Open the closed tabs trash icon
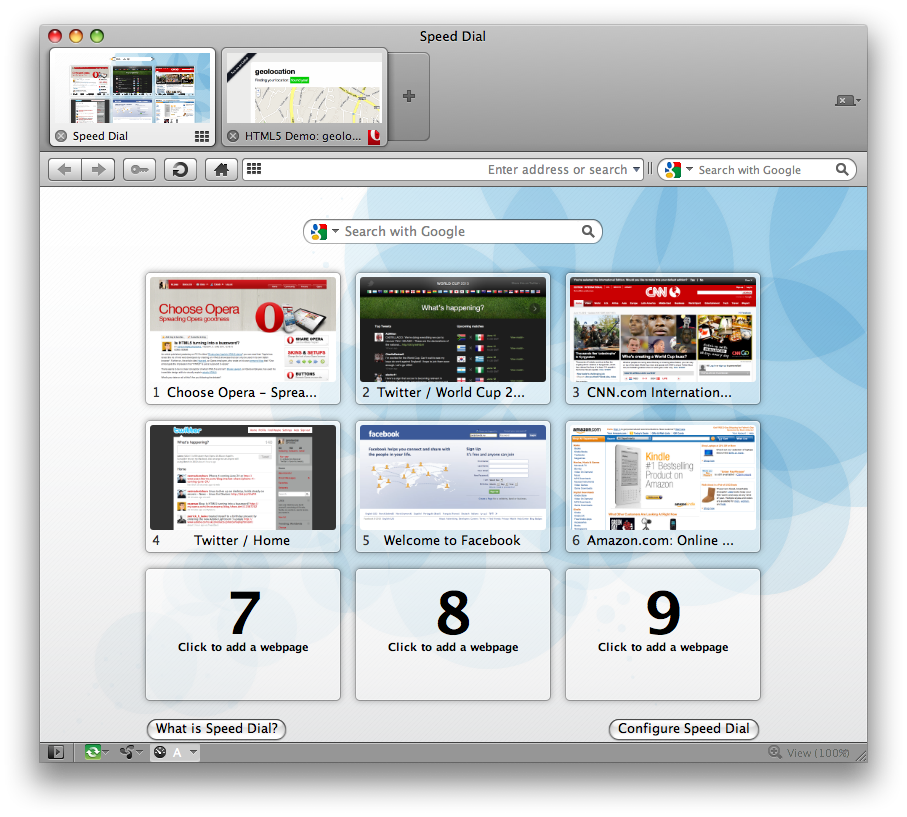The height and width of the screenshot is (817, 907). (x=847, y=100)
